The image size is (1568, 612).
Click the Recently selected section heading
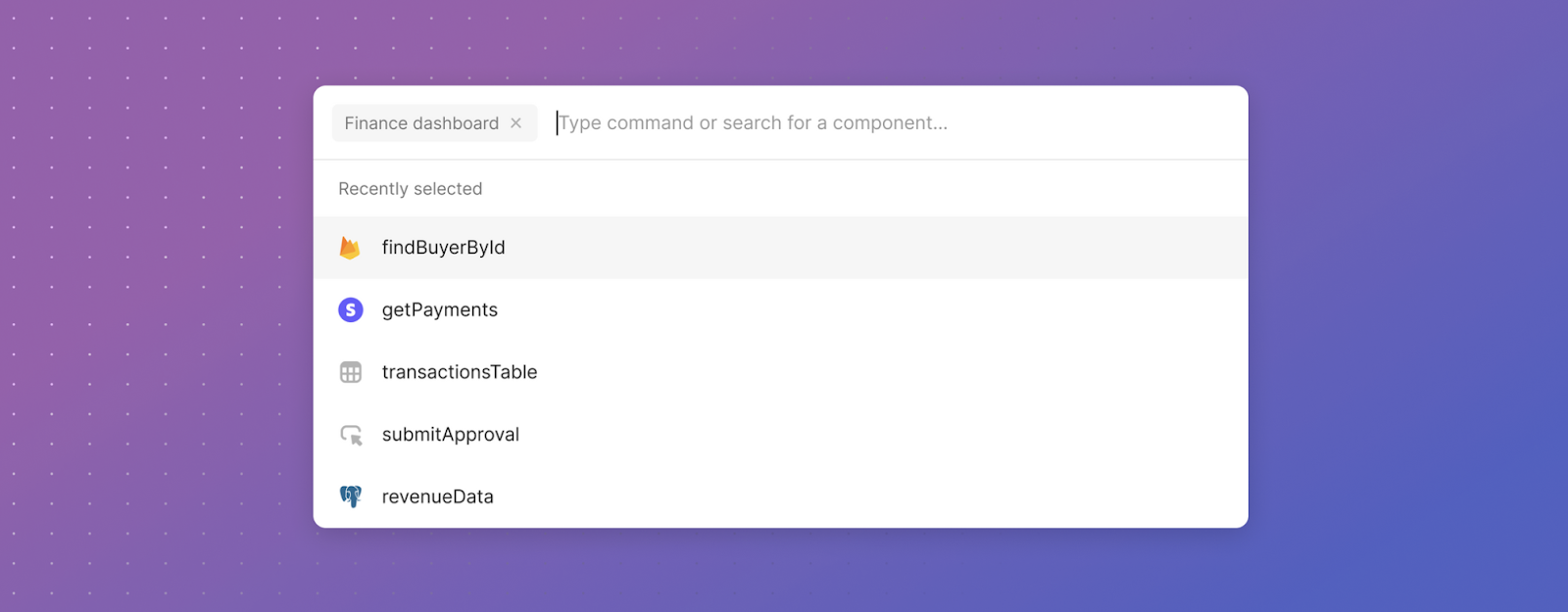pyautogui.click(x=410, y=189)
